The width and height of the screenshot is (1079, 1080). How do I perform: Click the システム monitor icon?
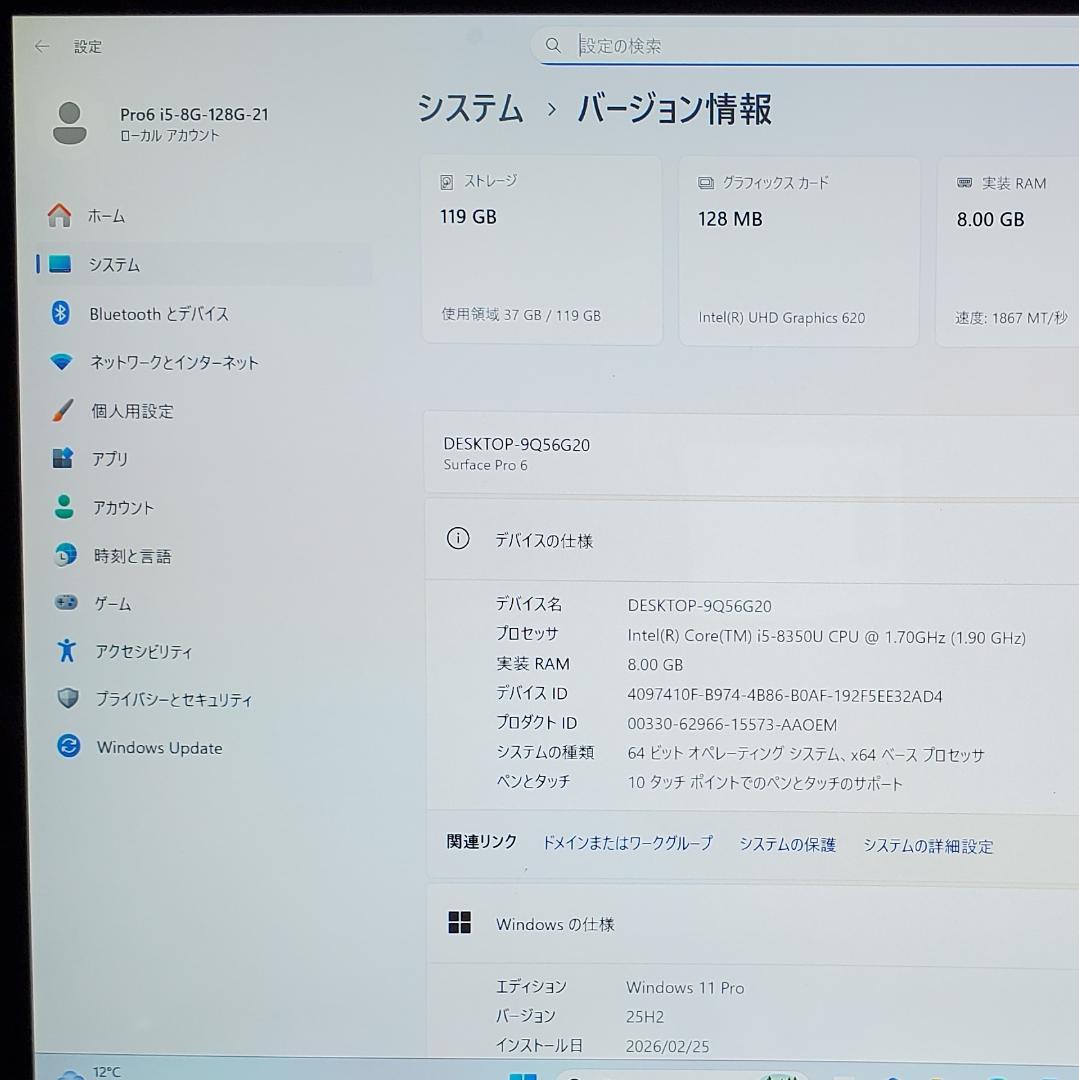click(60, 264)
